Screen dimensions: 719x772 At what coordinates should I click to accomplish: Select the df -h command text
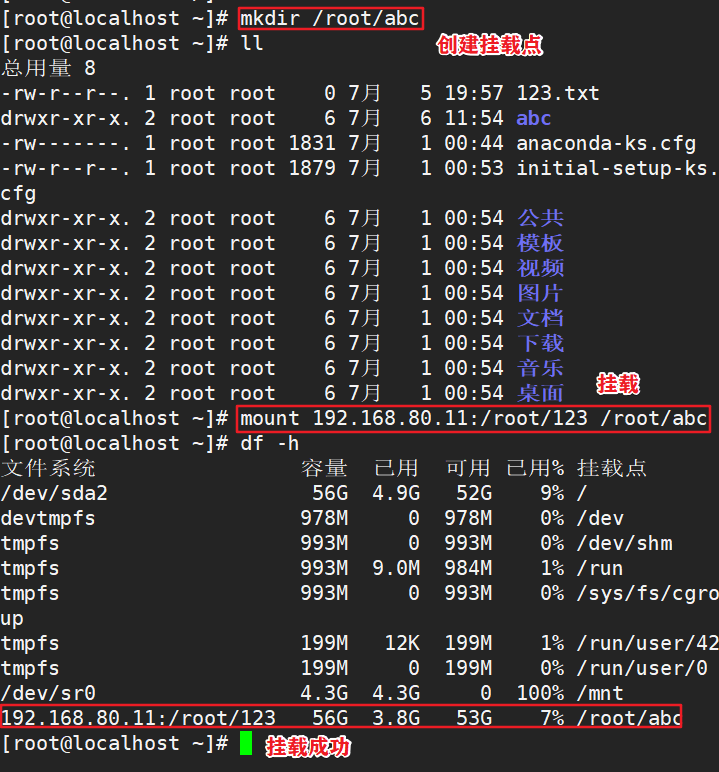click(270, 444)
